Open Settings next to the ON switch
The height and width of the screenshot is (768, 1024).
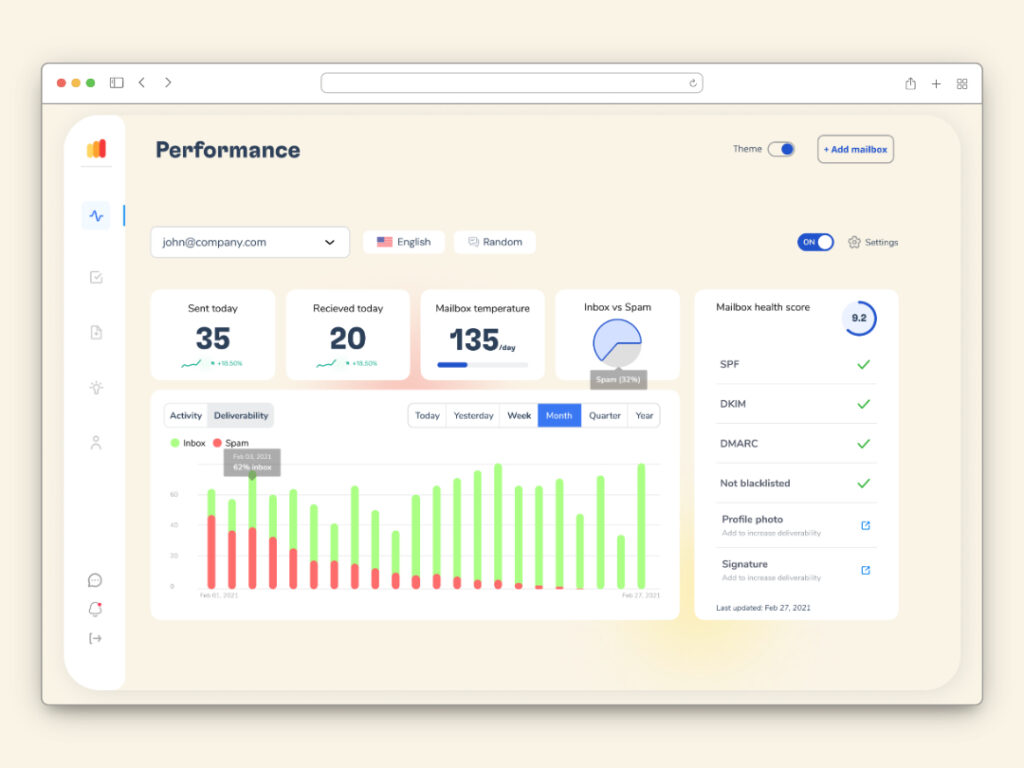[x=873, y=242]
